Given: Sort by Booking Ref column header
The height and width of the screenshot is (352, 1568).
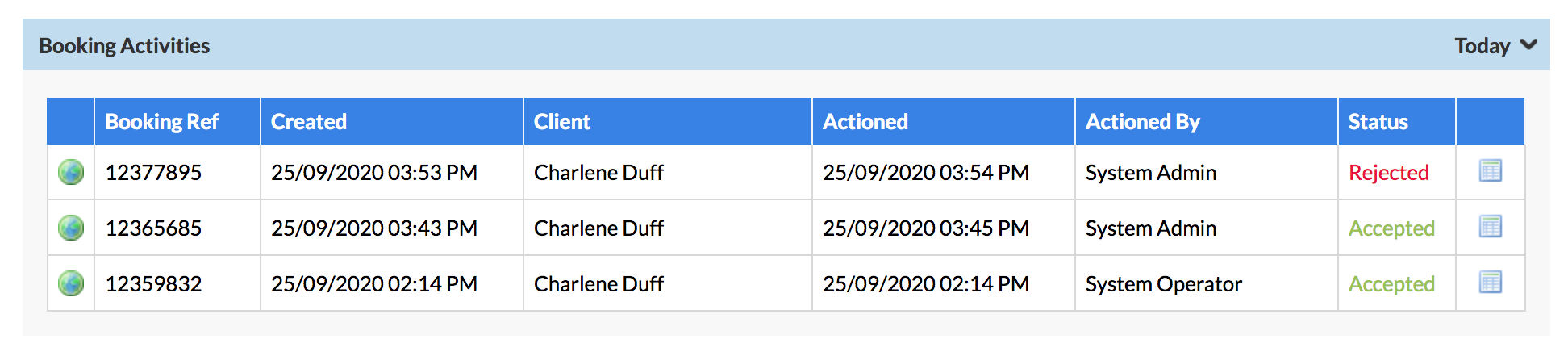Looking at the screenshot, I should (x=162, y=122).
